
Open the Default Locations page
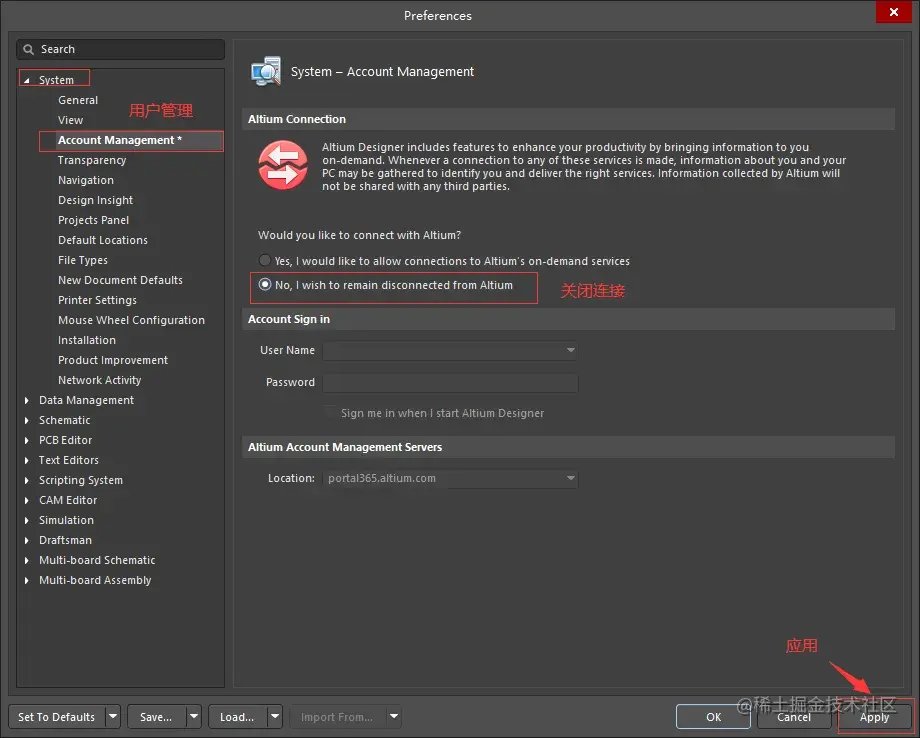(x=103, y=240)
